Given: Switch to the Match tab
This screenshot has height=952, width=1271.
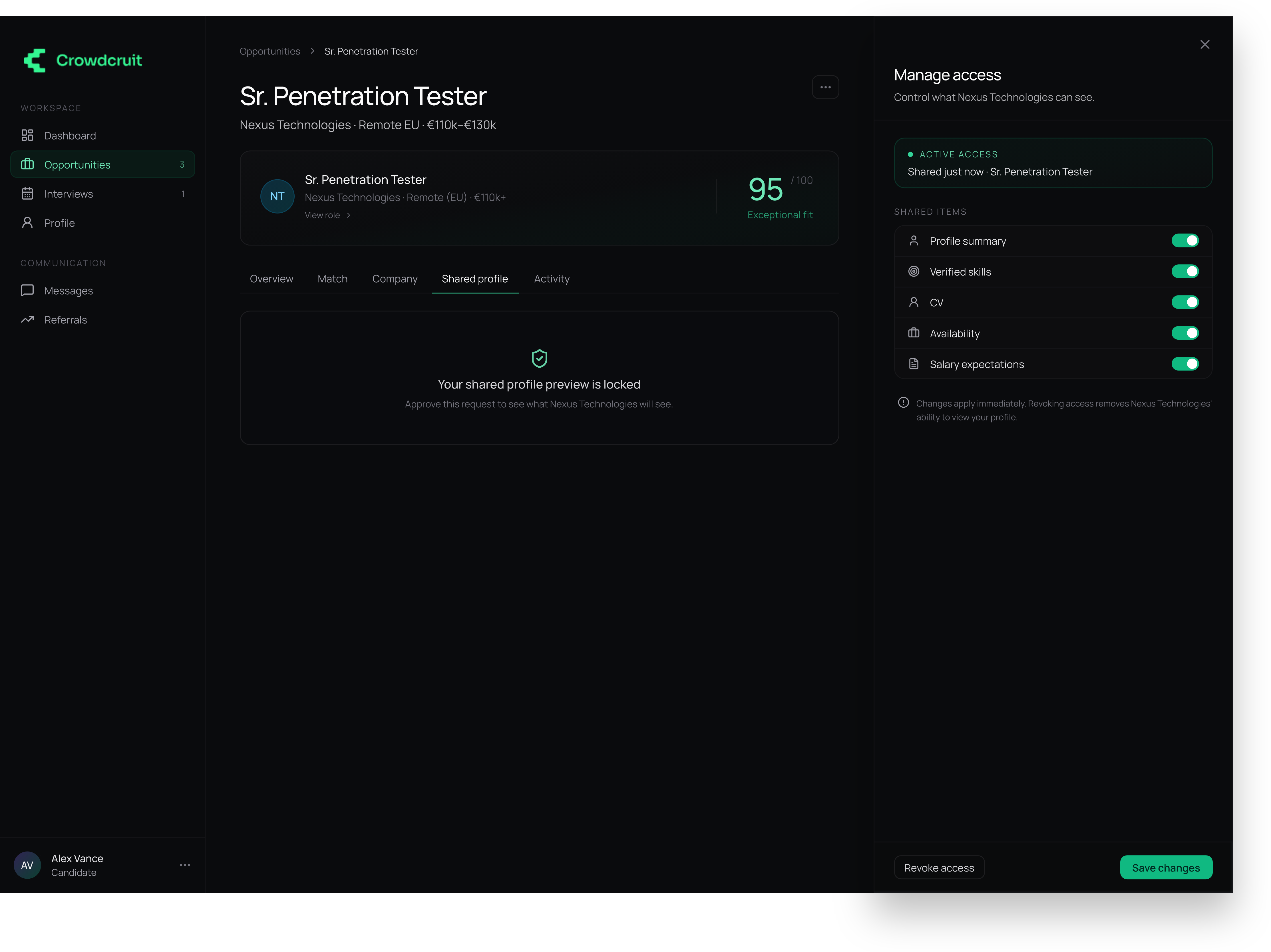Looking at the screenshot, I should pos(332,279).
